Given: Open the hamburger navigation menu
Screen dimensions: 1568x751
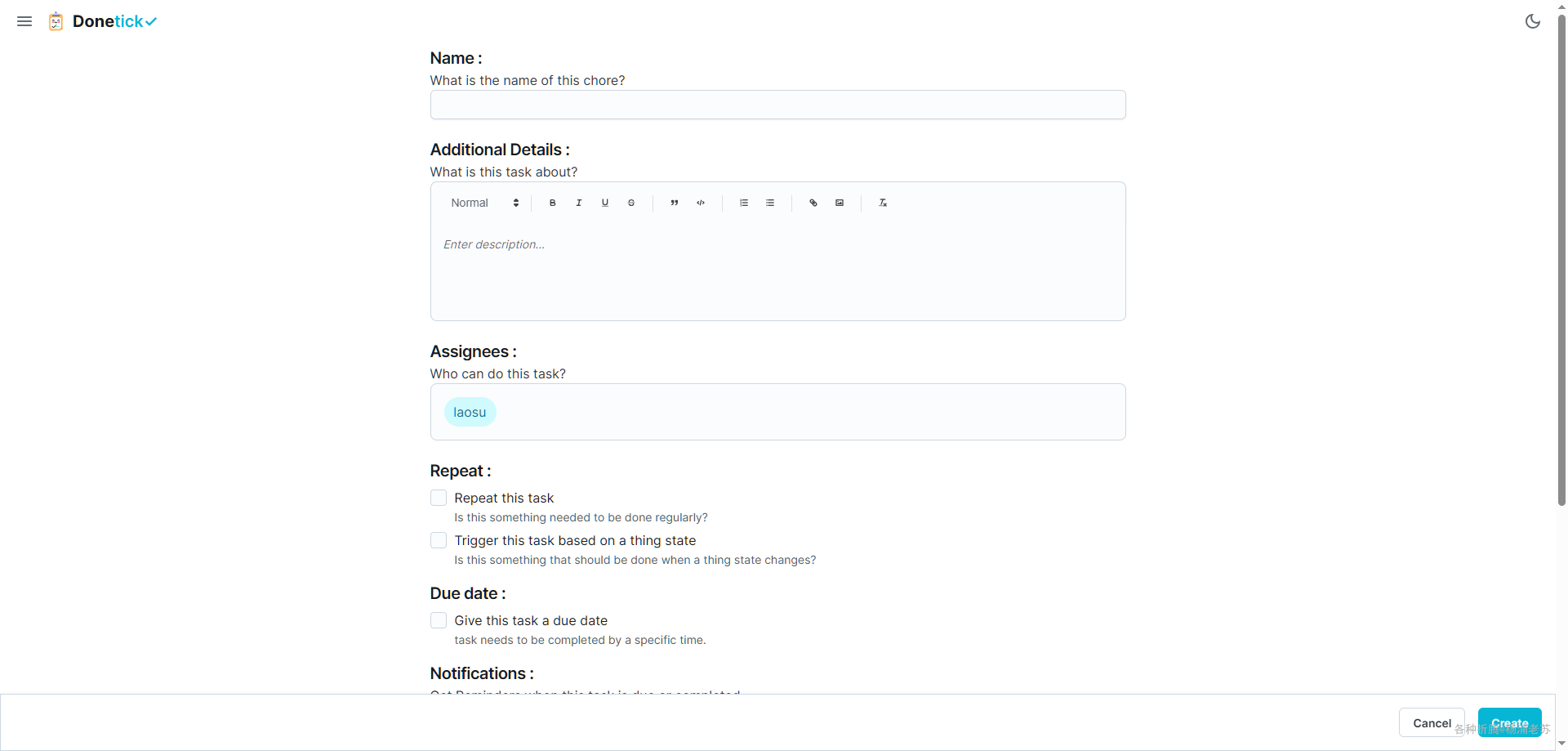Looking at the screenshot, I should [24, 21].
